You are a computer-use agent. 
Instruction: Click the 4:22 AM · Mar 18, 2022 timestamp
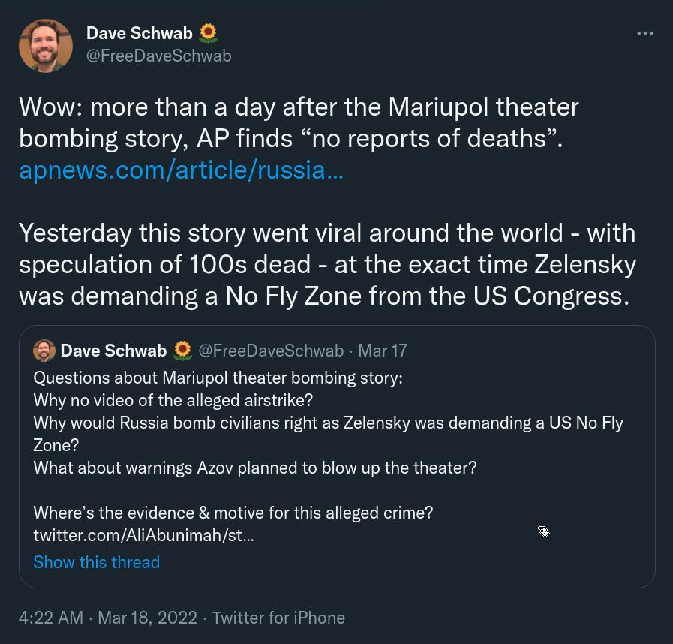point(108,618)
